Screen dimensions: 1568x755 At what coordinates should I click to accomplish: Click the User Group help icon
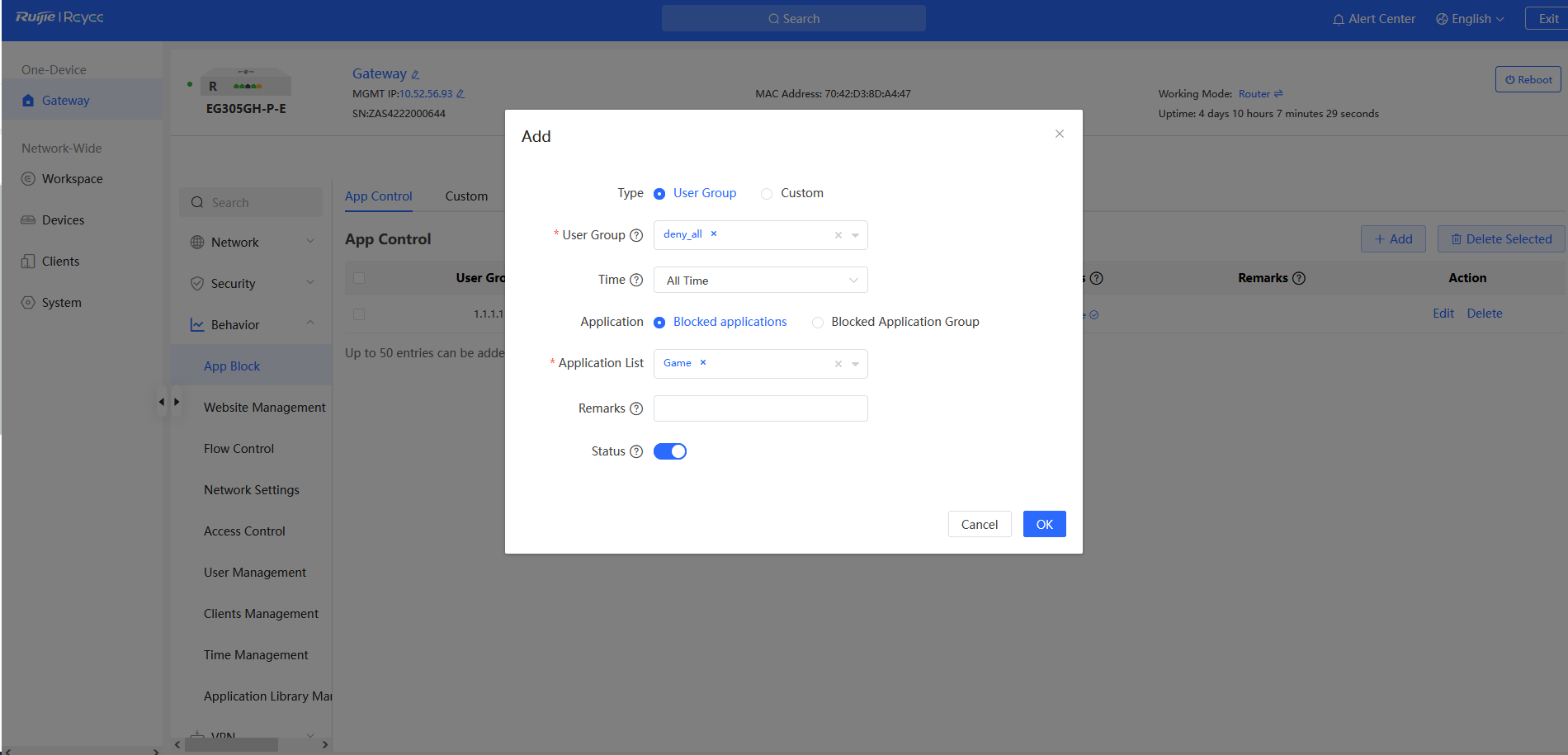point(636,235)
